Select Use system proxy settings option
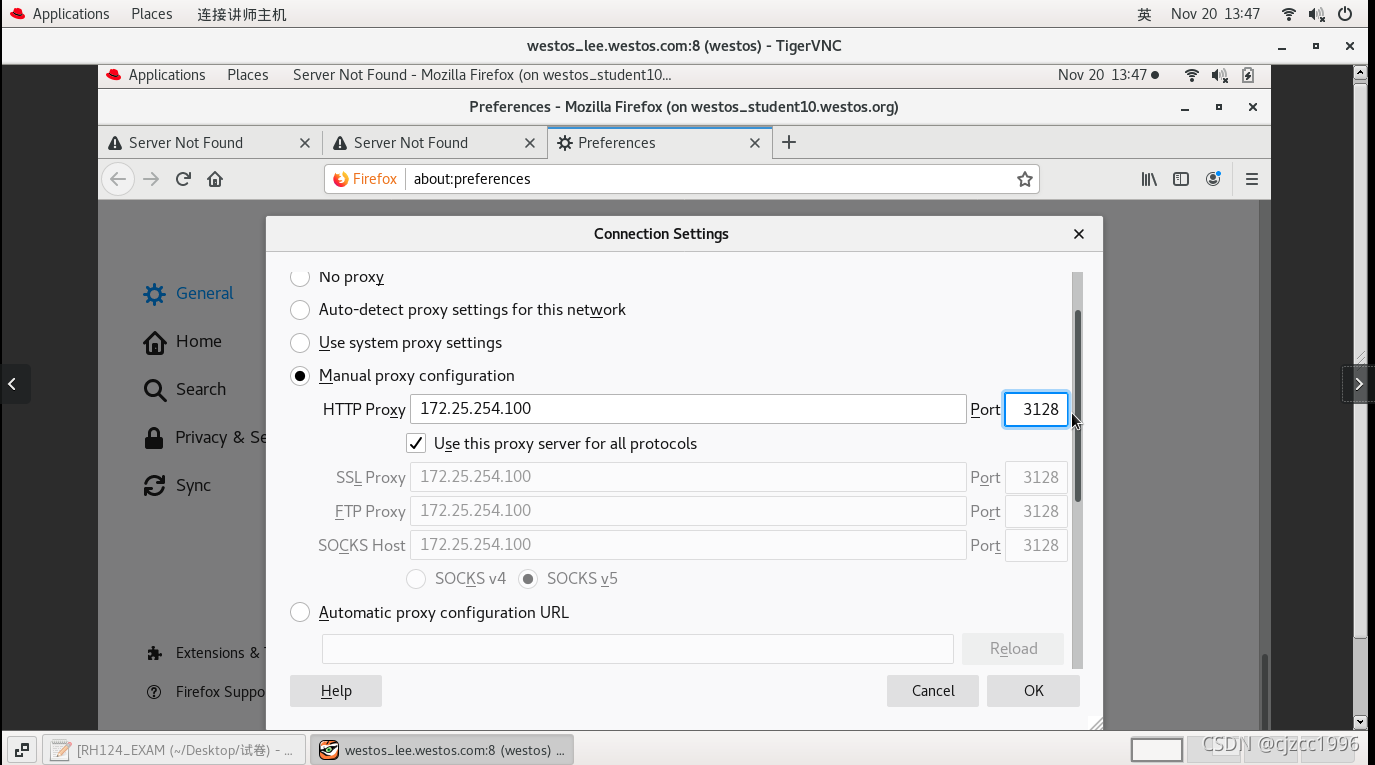1375x765 pixels. [x=300, y=343]
